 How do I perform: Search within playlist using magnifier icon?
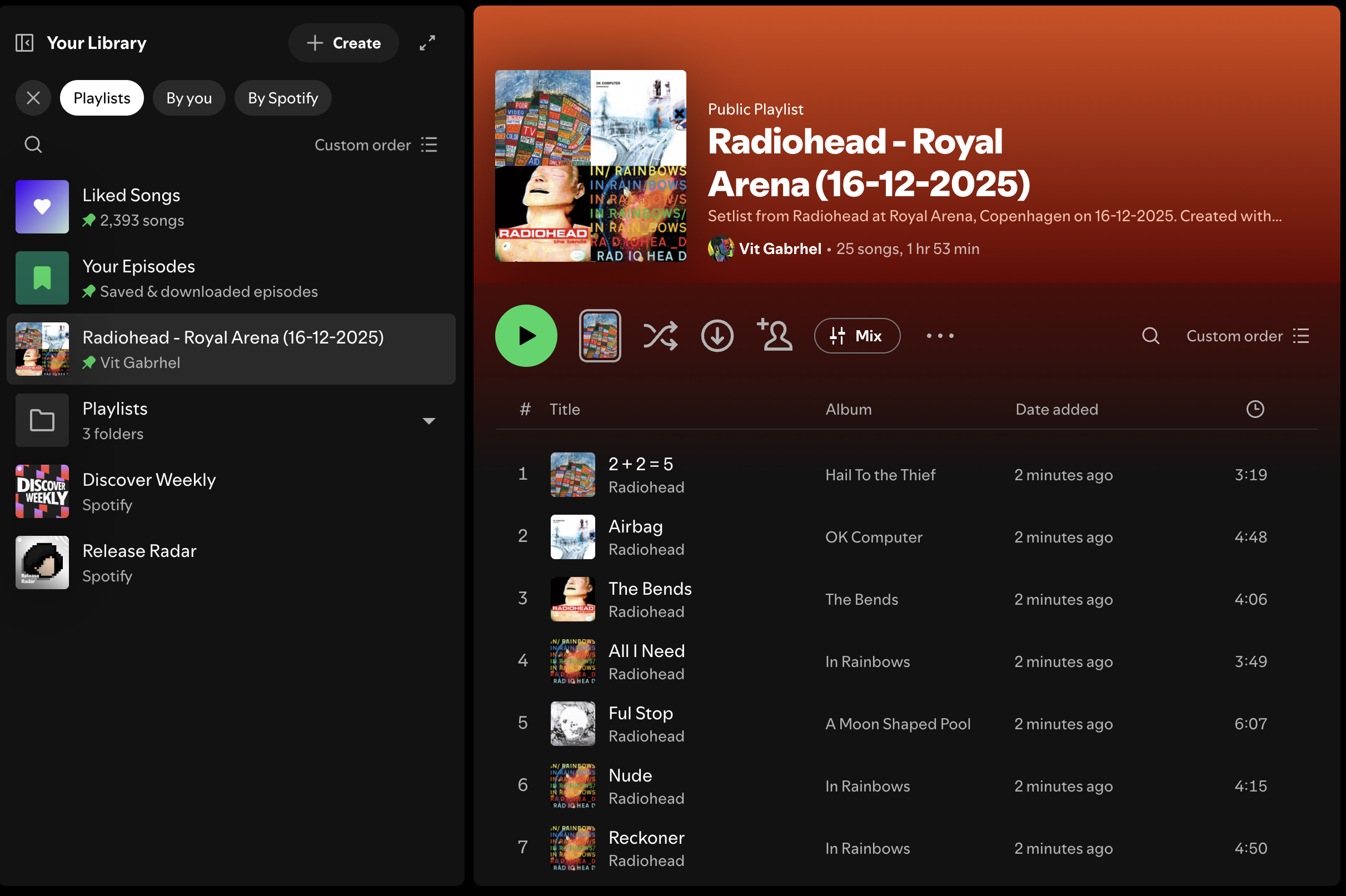tap(1150, 336)
